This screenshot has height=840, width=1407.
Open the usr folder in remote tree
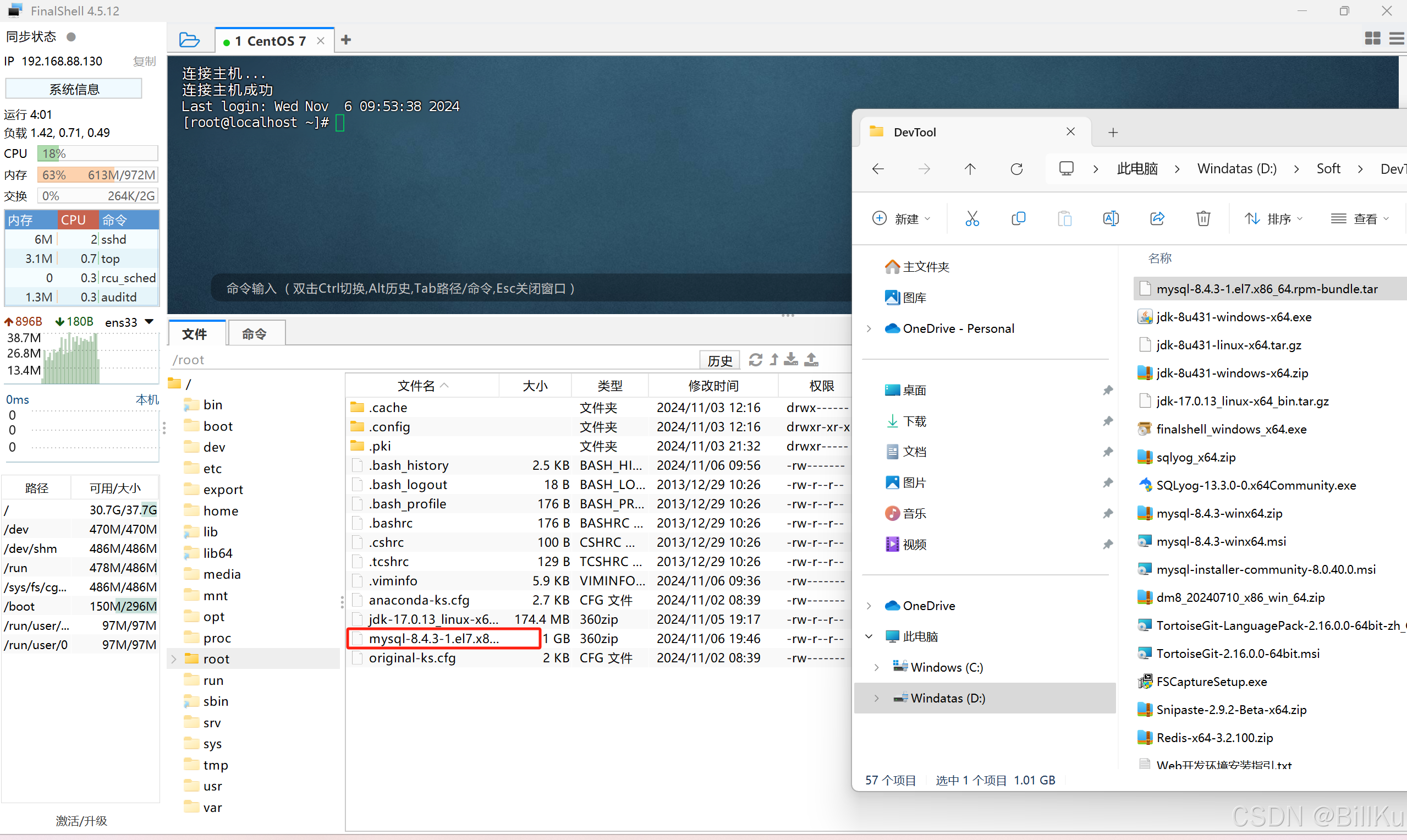pyautogui.click(x=212, y=786)
